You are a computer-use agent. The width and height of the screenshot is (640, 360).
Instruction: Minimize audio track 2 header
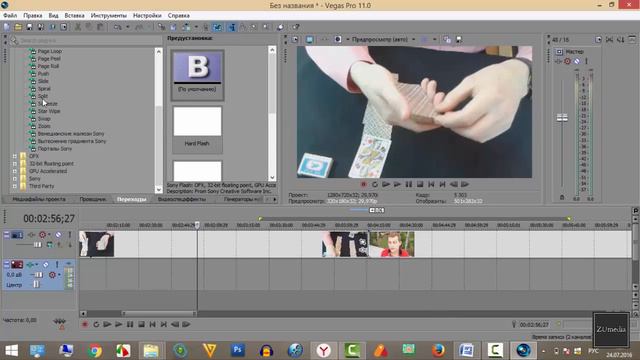pos(6,264)
